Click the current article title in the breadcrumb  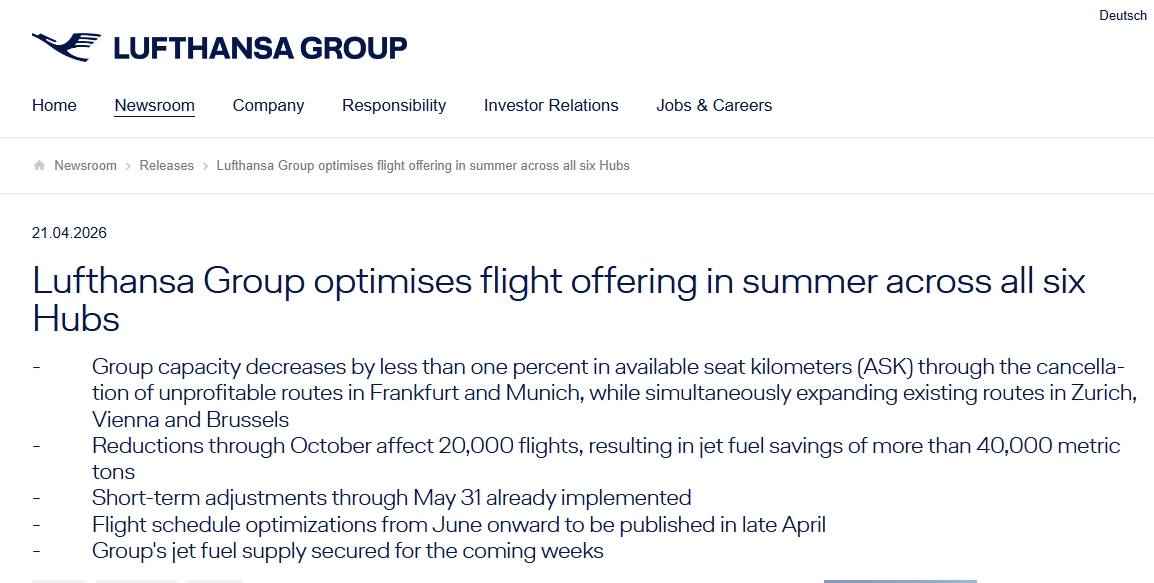click(423, 166)
